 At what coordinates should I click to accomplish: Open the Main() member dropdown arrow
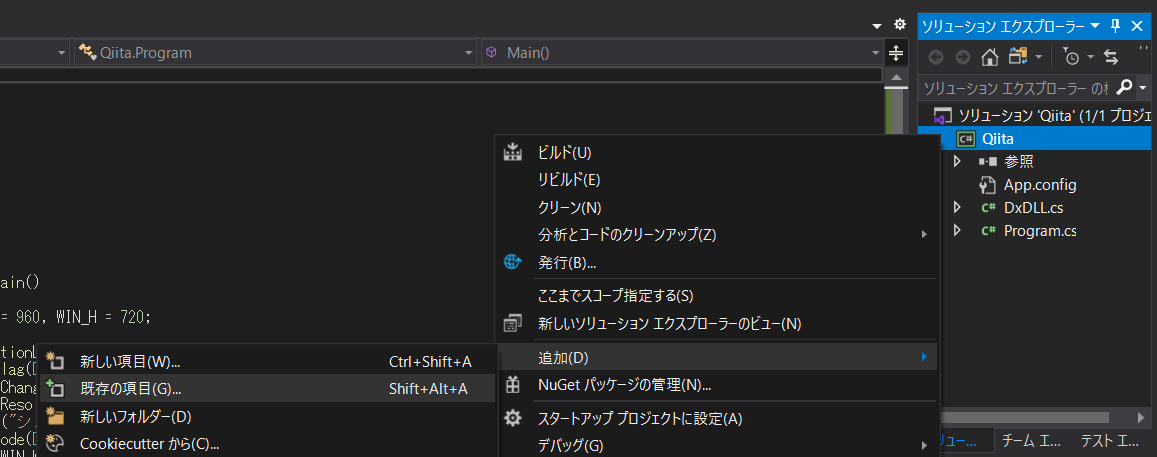[875, 53]
